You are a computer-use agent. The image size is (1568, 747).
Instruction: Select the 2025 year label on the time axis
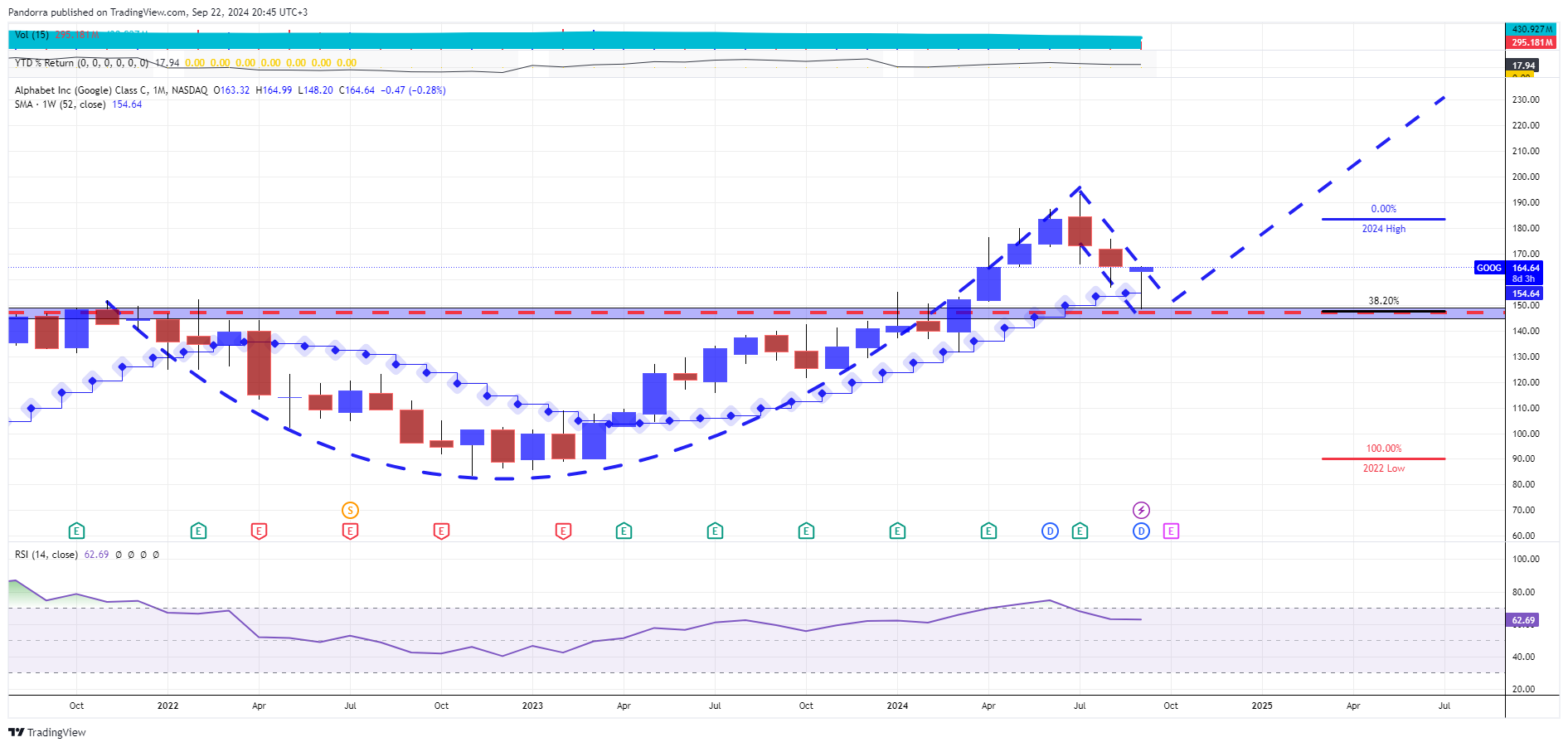coord(1262,706)
